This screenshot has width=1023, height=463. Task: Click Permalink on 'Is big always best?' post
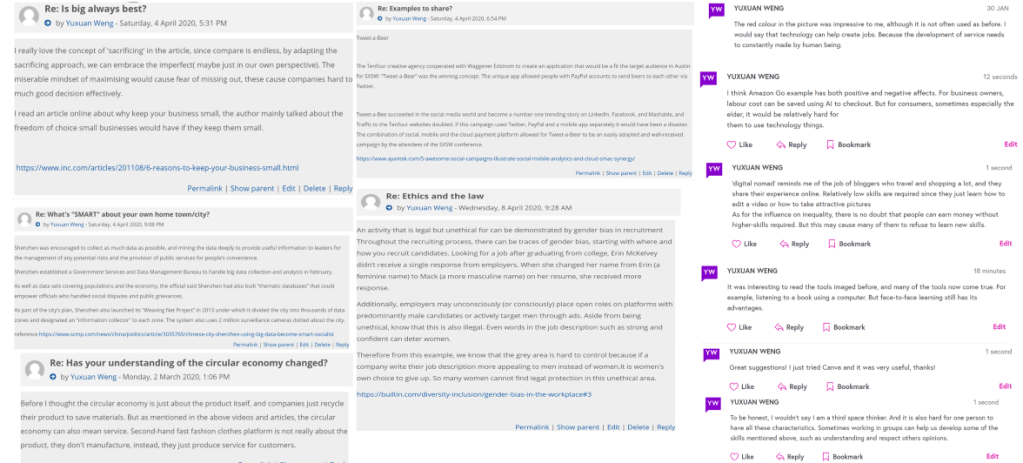pyautogui.click(x=205, y=188)
